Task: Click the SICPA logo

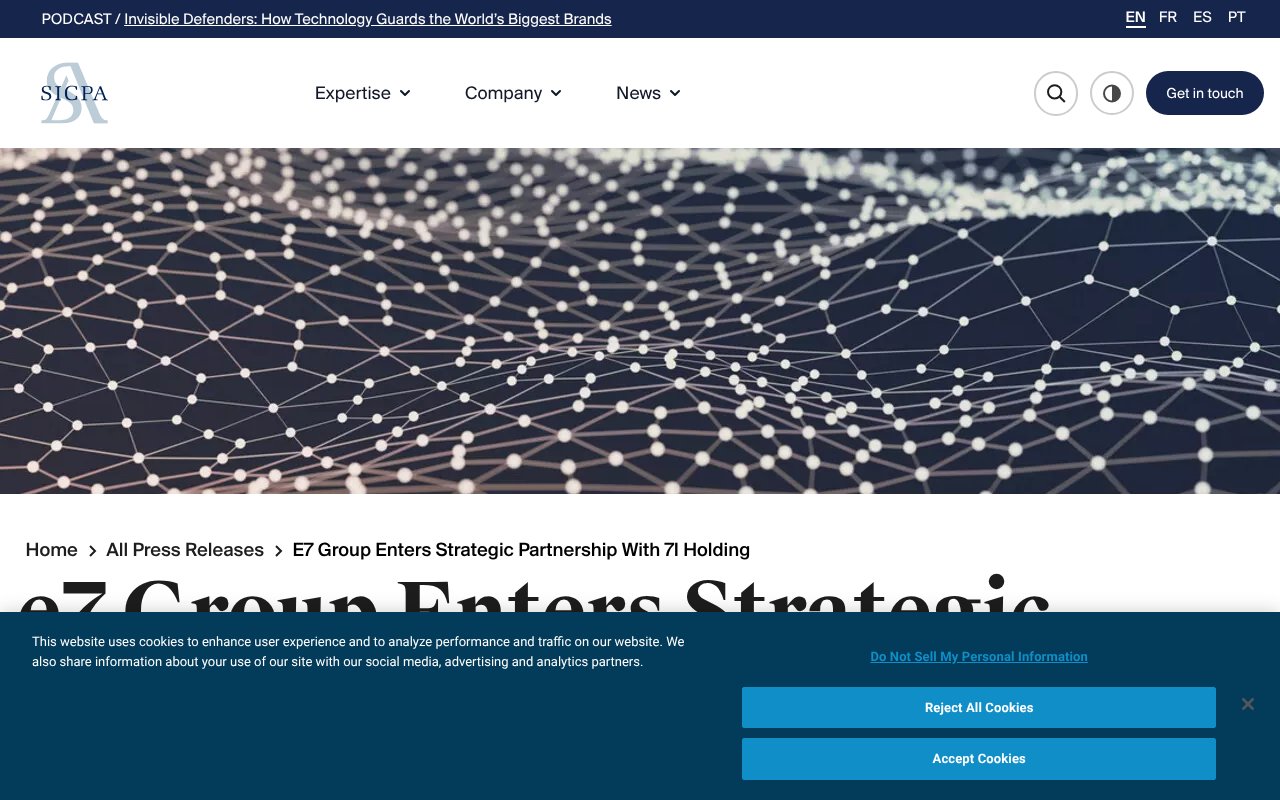Action: [72, 93]
